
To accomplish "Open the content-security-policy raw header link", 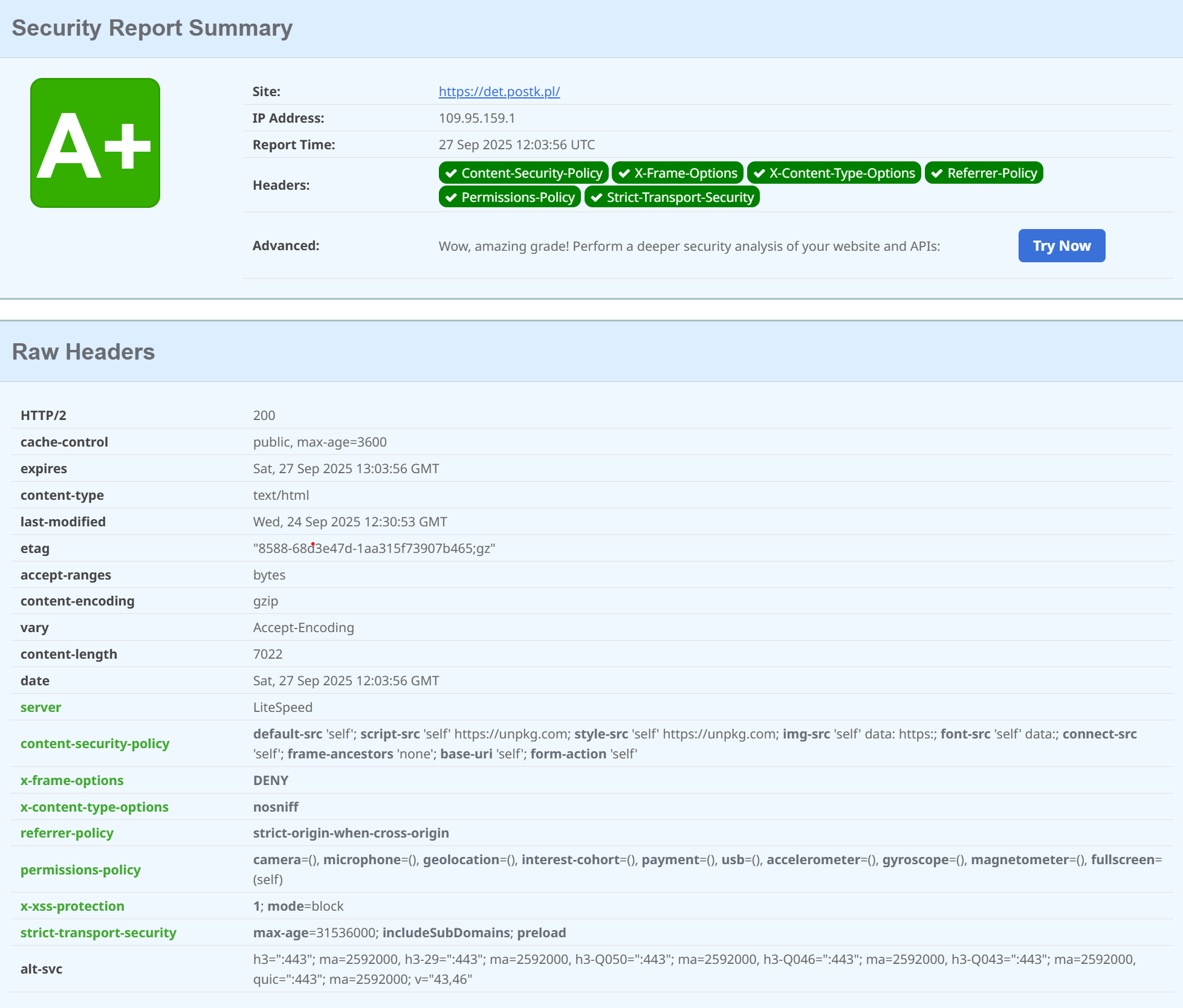I will [x=95, y=743].
